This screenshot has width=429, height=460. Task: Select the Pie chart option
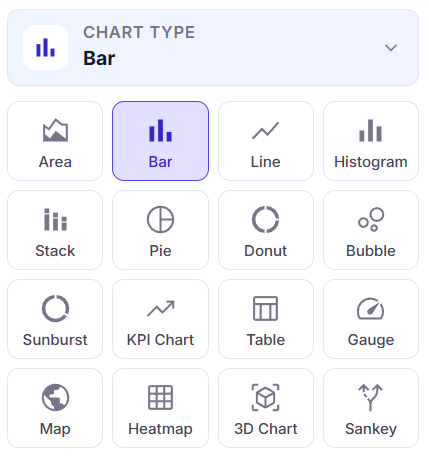160,230
